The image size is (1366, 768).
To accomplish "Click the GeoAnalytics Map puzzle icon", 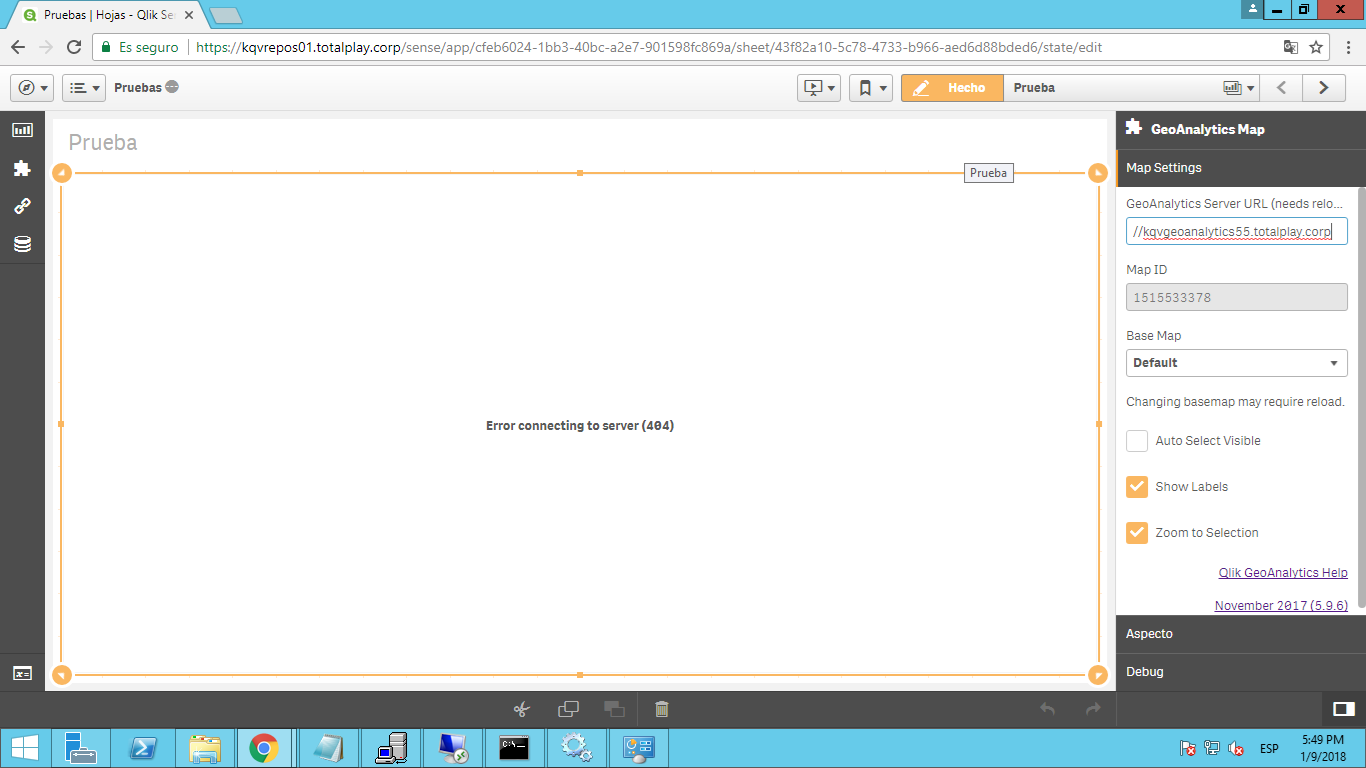I will [x=1134, y=128].
